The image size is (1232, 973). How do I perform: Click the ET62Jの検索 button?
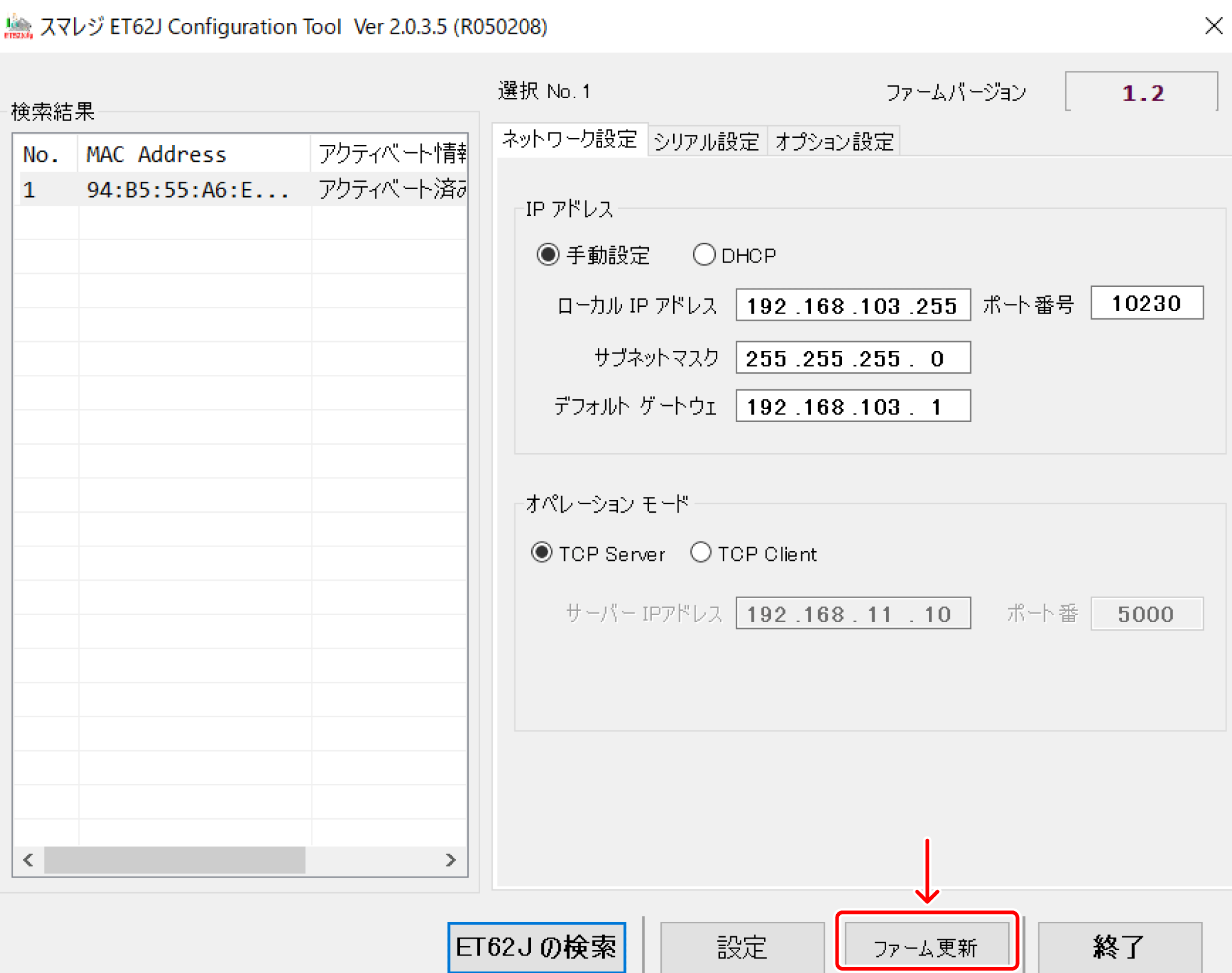click(x=537, y=947)
